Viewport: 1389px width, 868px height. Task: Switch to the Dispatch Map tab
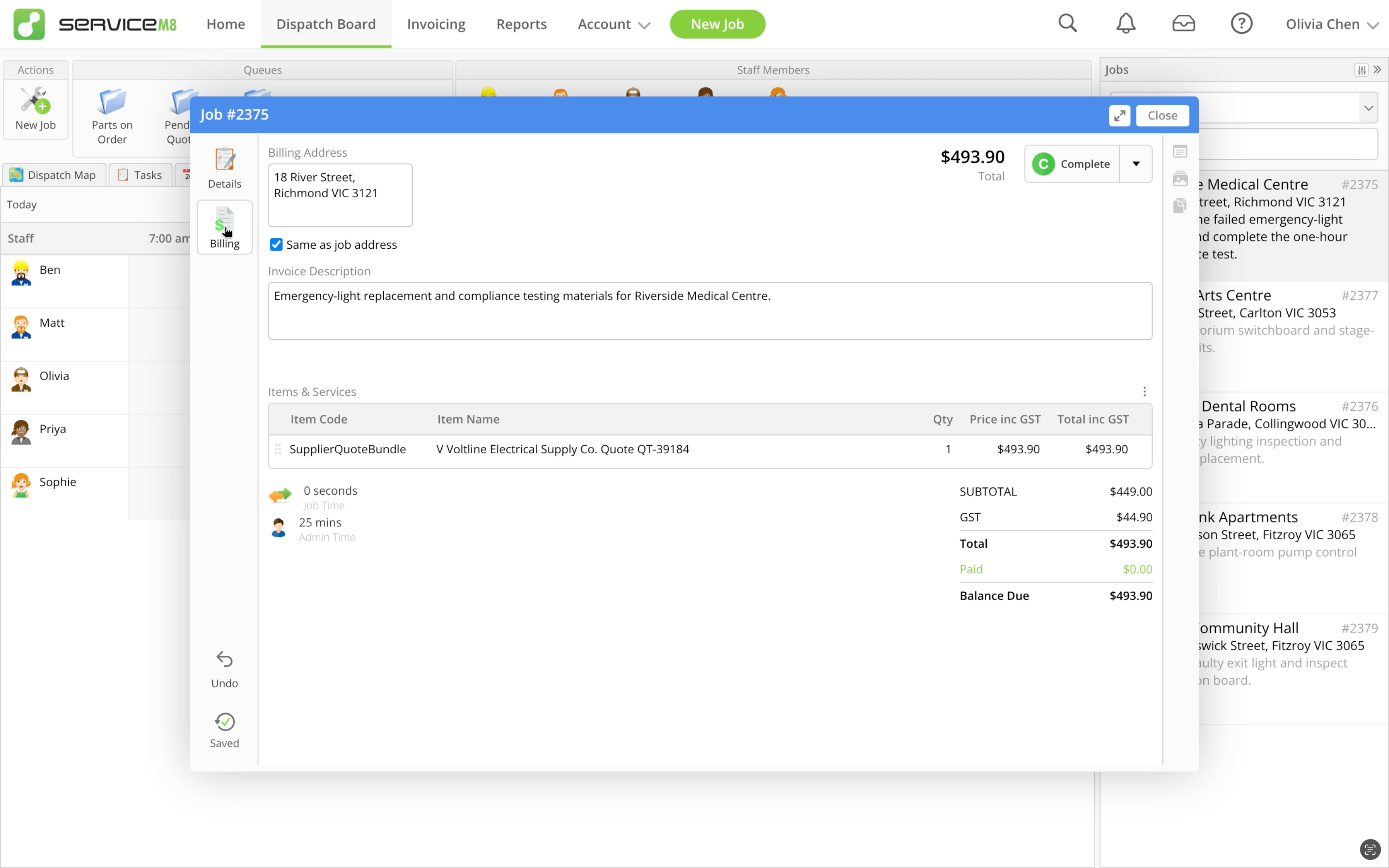[54, 175]
